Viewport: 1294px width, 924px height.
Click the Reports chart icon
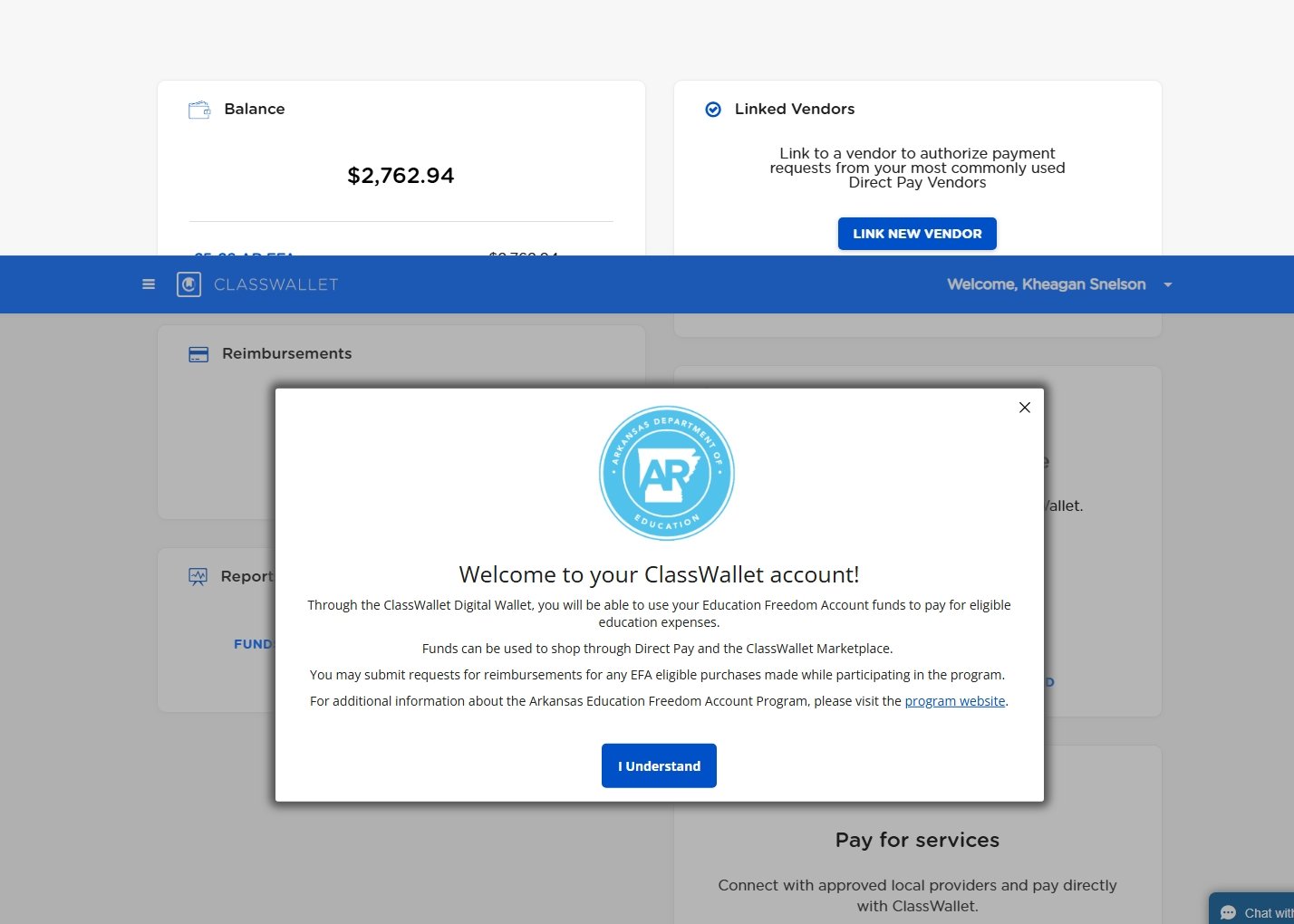[x=198, y=577]
